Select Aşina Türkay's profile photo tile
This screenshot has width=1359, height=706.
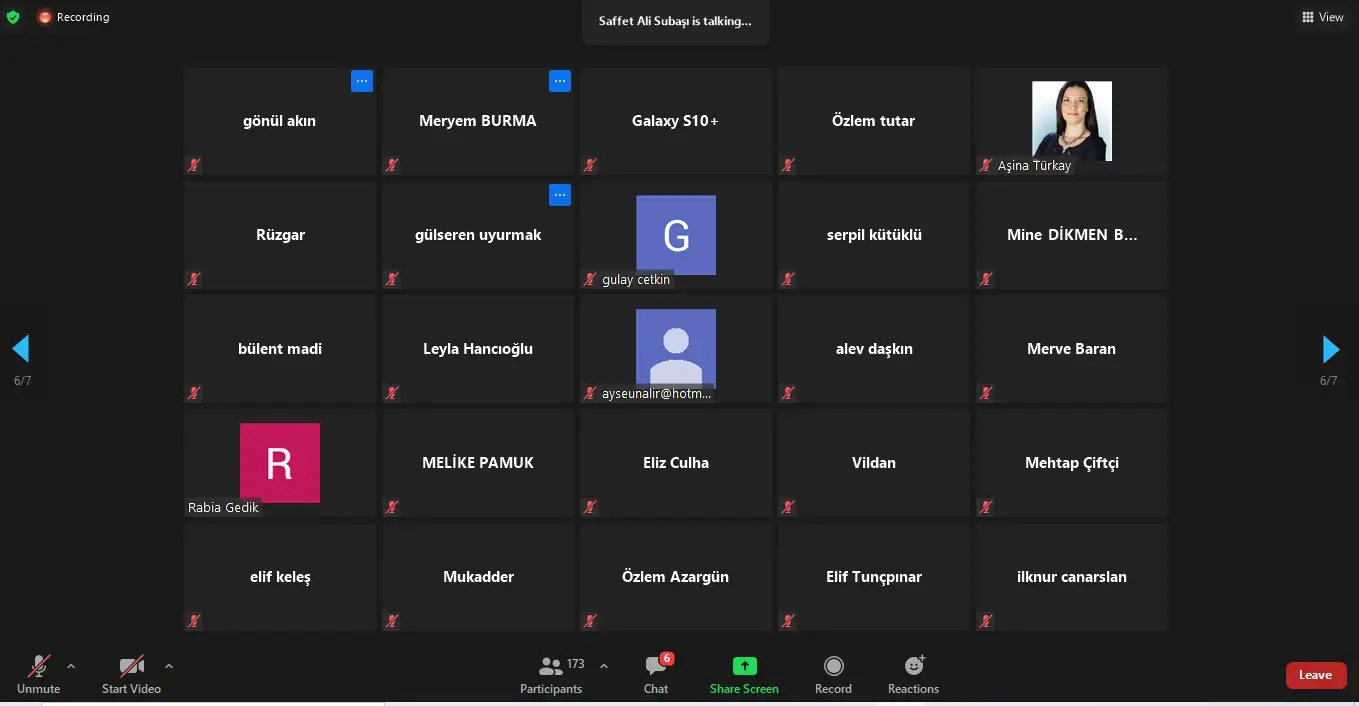point(1072,121)
